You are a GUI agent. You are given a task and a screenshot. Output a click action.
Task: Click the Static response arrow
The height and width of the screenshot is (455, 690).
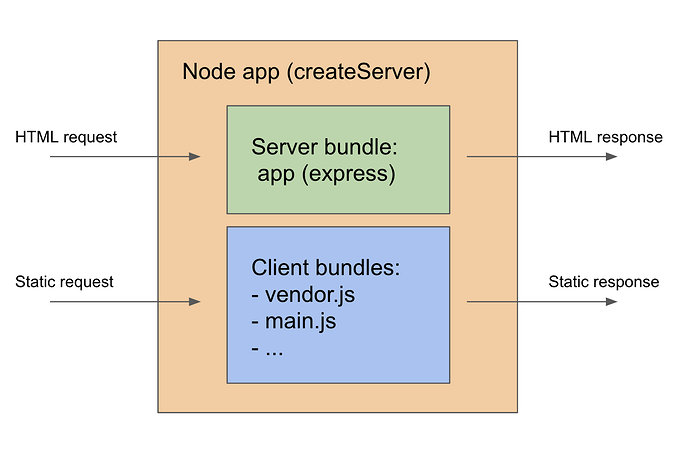[540, 301]
